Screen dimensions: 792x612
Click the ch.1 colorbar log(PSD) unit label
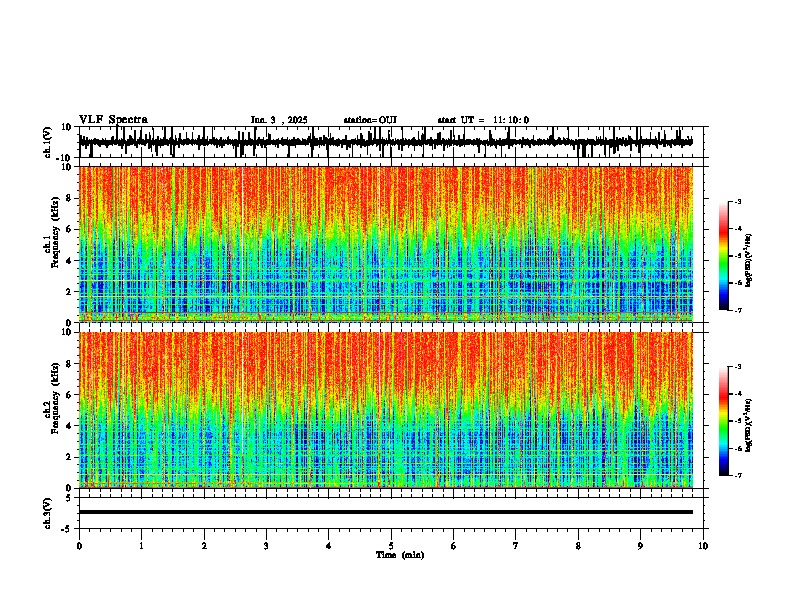tap(748, 260)
